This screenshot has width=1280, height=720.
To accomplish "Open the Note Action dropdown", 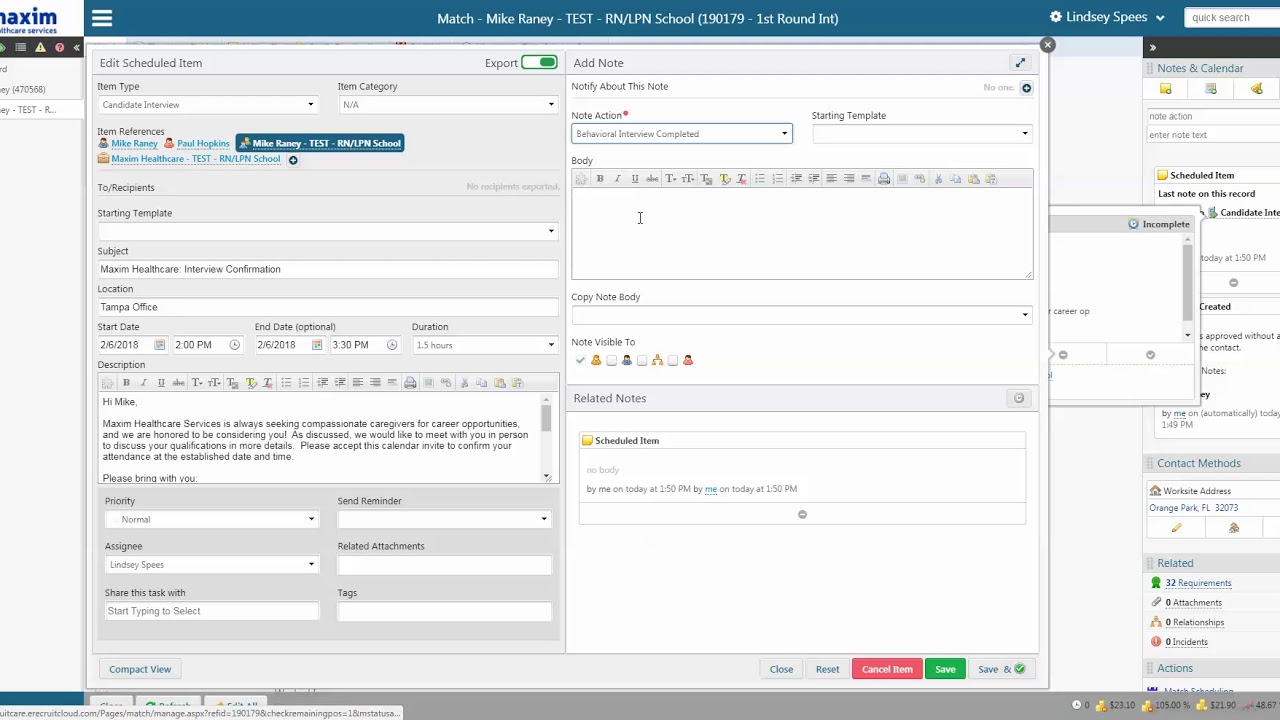I will click(682, 134).
